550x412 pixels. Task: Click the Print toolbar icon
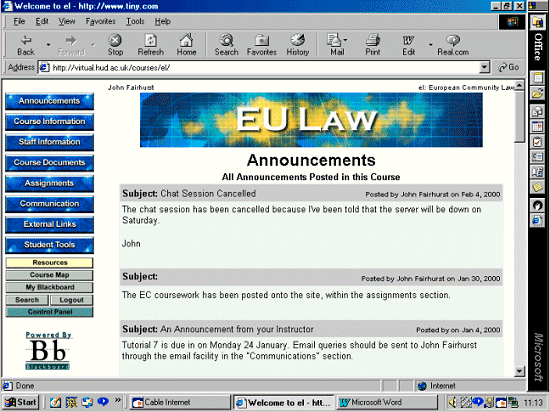(373, 40)
